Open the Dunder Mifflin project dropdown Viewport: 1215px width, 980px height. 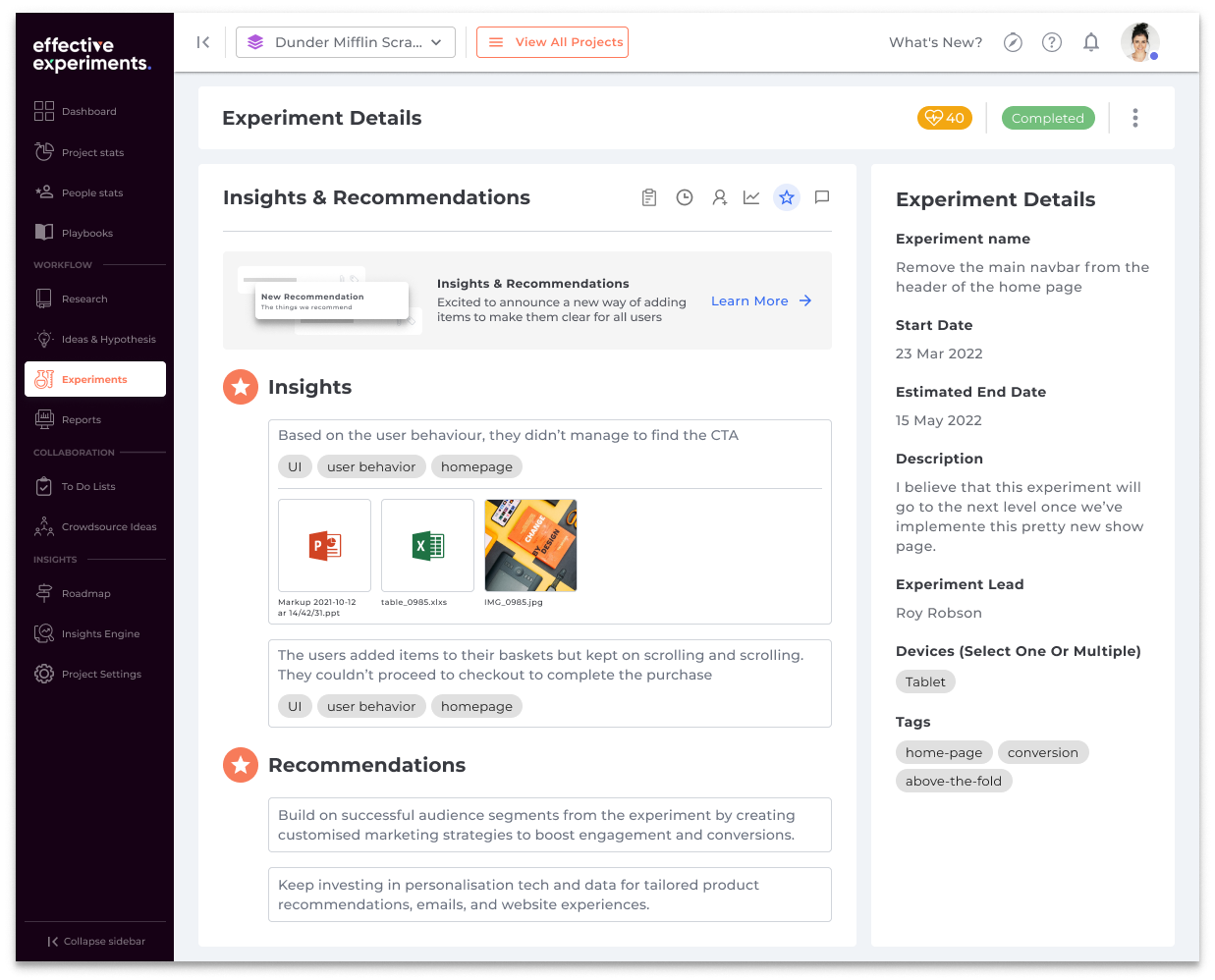tap(345, 42)
